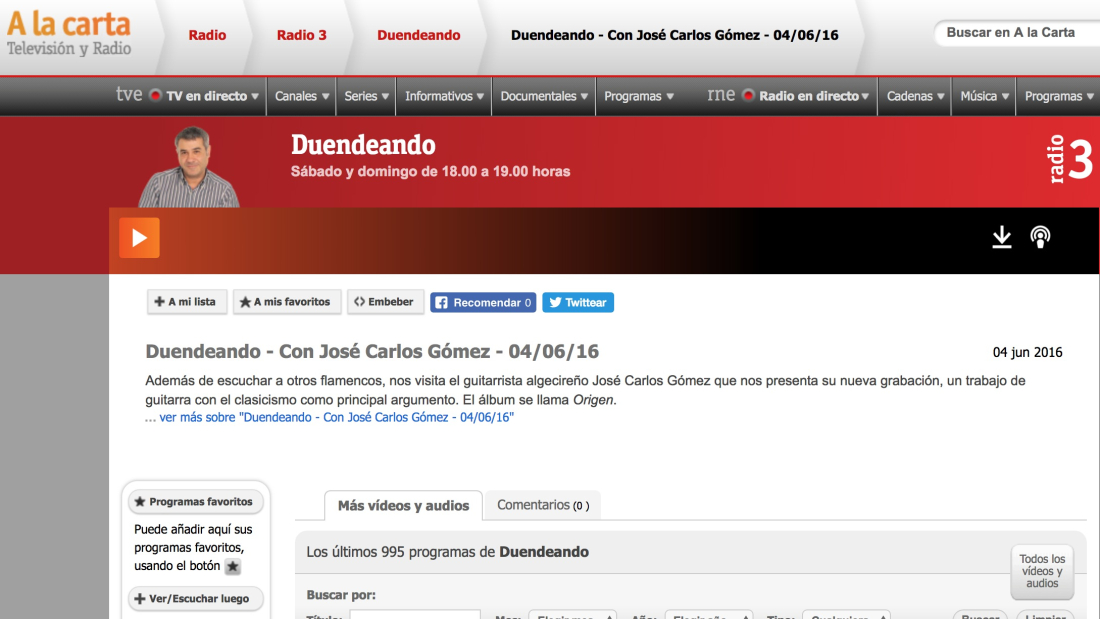Viewport: 1100px width, 619px height.
Task: Share on Facebook with Recomendar
Action: (x=483, y=302)
